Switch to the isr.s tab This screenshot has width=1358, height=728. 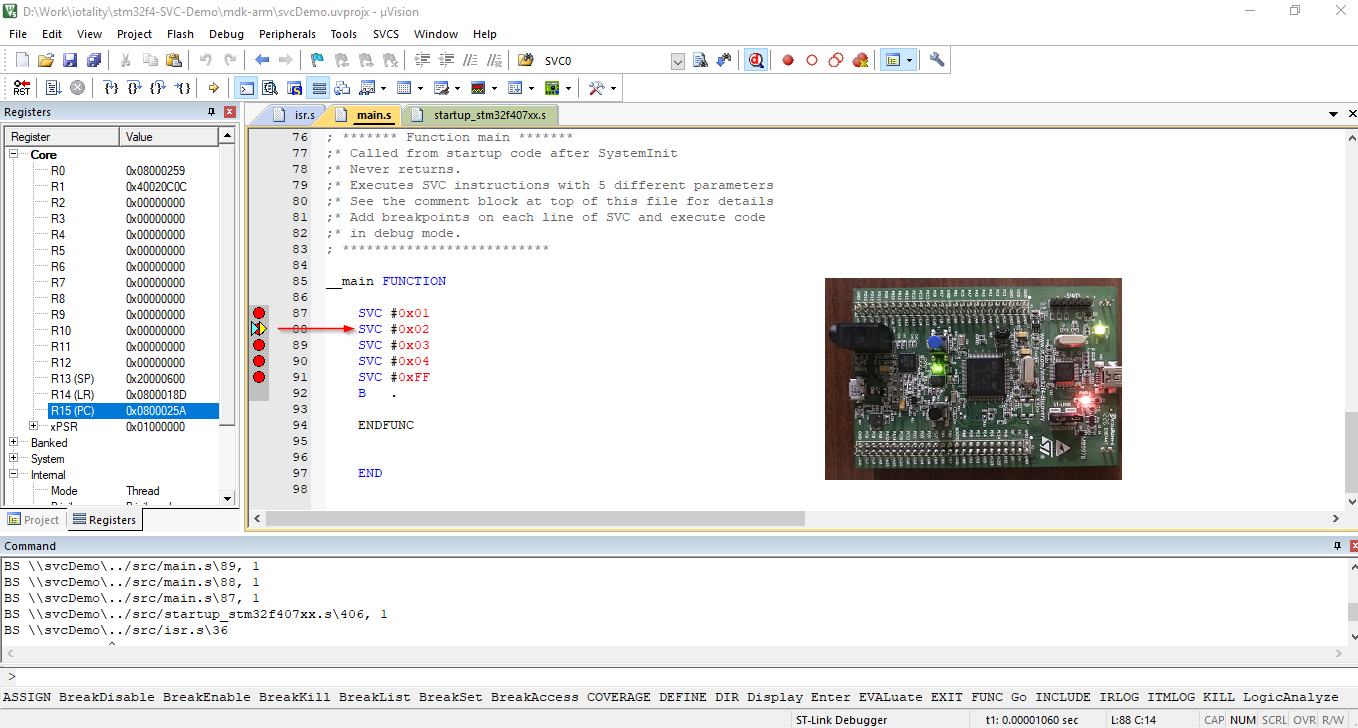296,115
